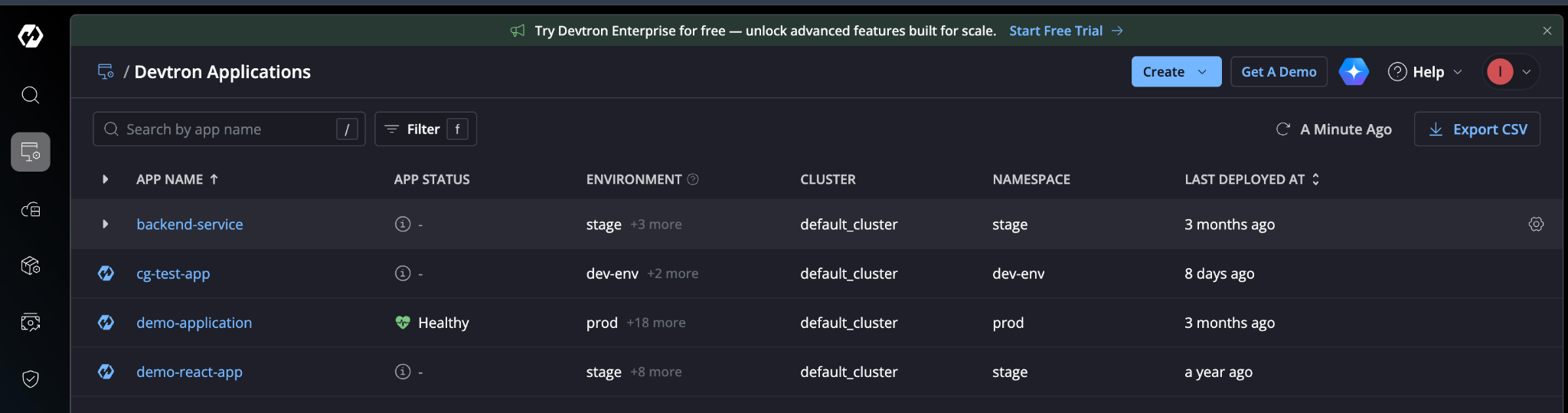This screenshot has height=413, width=1568.
Task: Expand all rows via header arrow
Action: pyautogui.click(x=105, y=179)
